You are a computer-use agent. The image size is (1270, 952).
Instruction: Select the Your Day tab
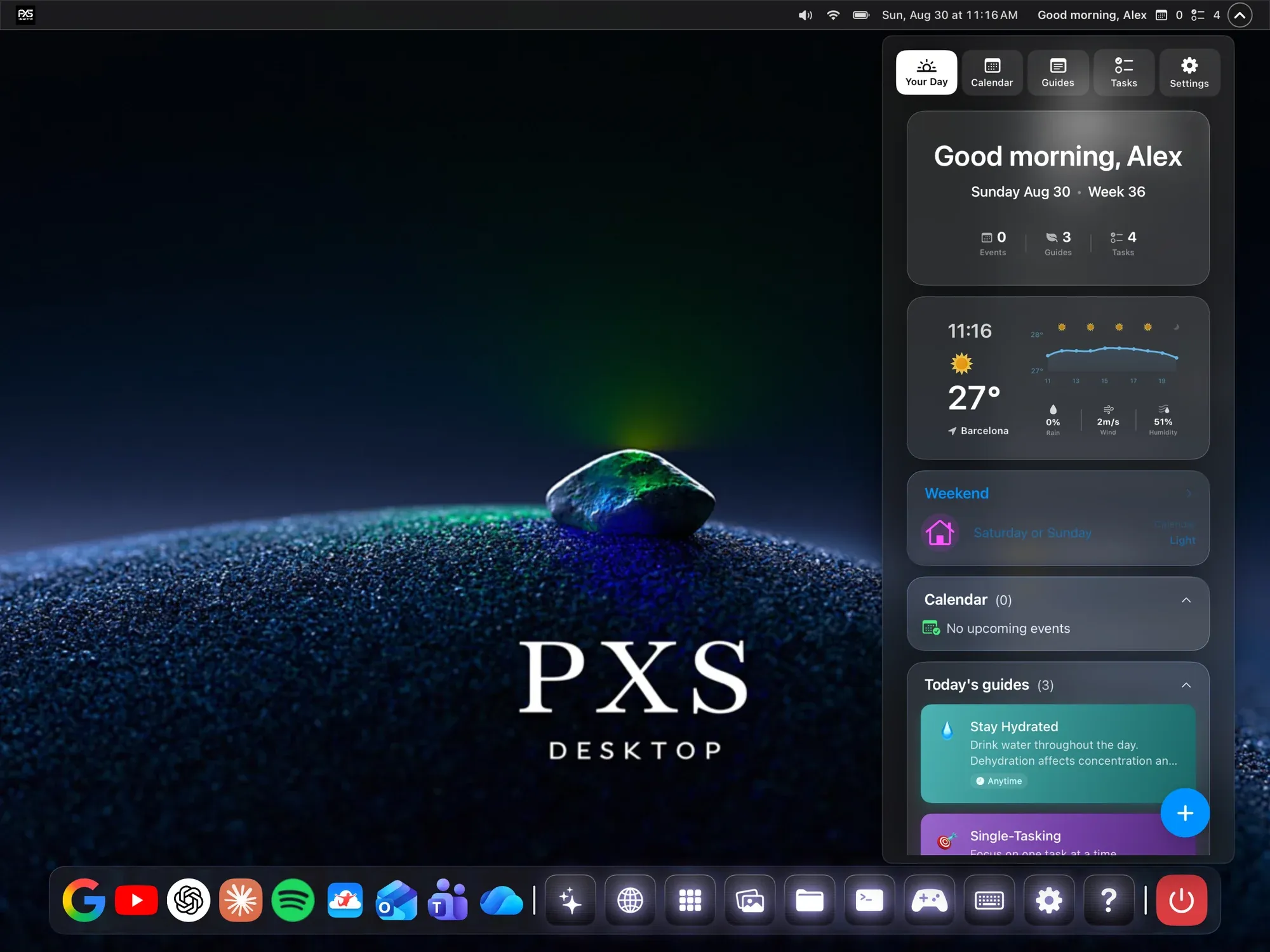point(926,72)
